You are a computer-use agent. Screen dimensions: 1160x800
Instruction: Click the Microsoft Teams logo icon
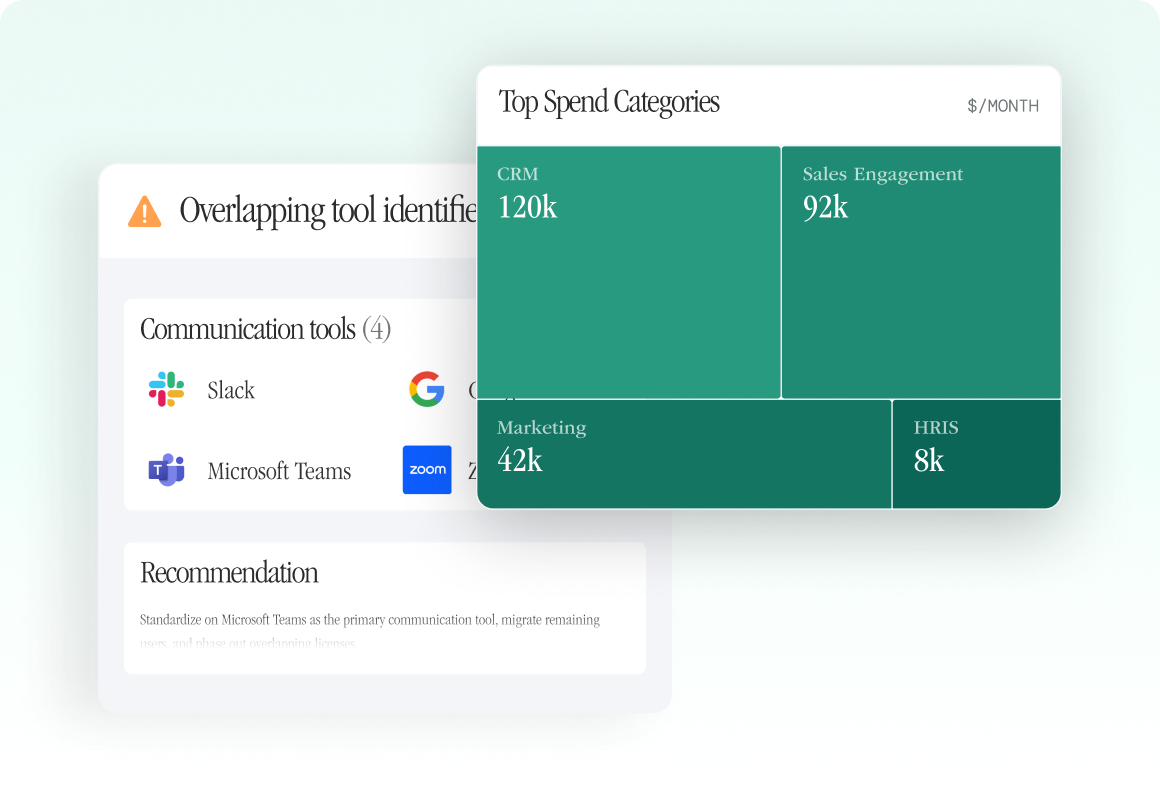pos(166,470)
